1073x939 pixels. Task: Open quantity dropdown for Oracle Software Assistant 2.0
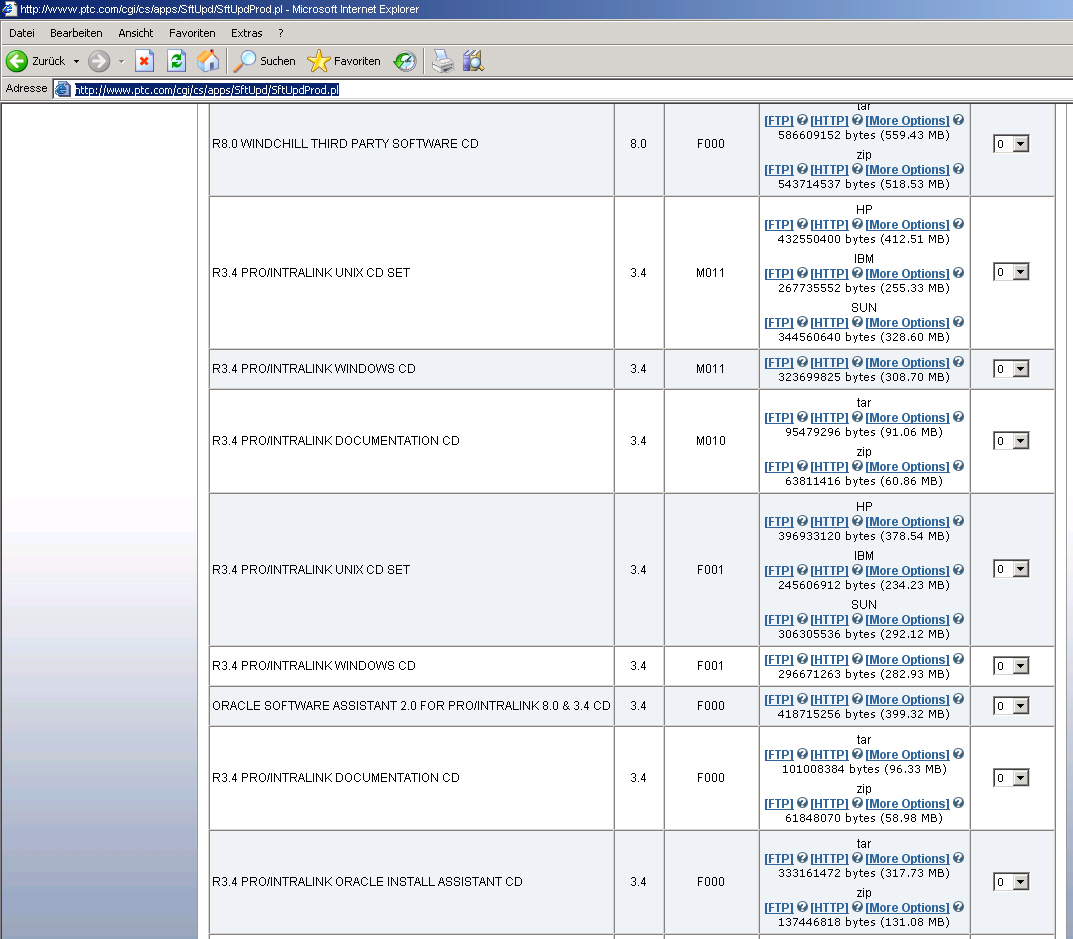click(1020, 706)
